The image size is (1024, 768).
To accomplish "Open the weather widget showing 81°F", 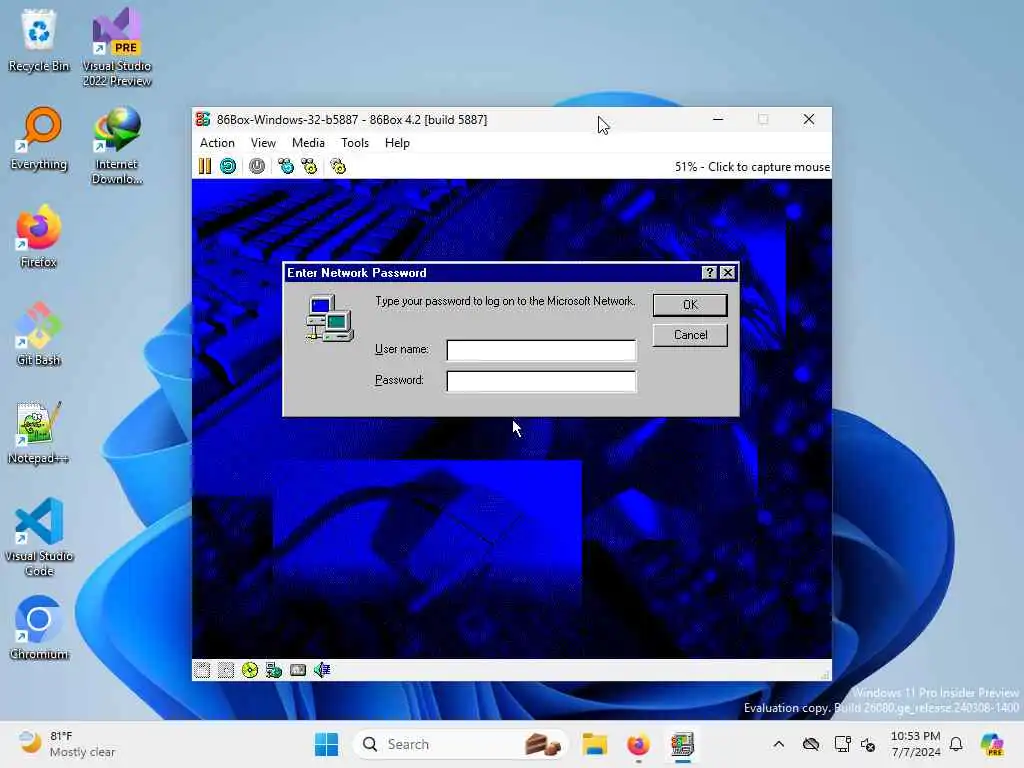I will click(67, 744).
